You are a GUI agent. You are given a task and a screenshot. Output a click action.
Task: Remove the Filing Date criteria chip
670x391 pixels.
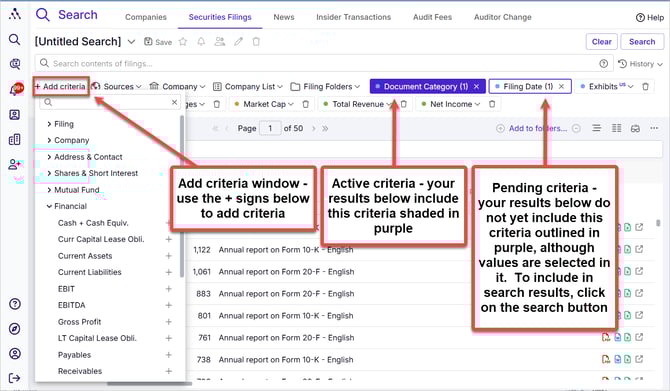561,87
